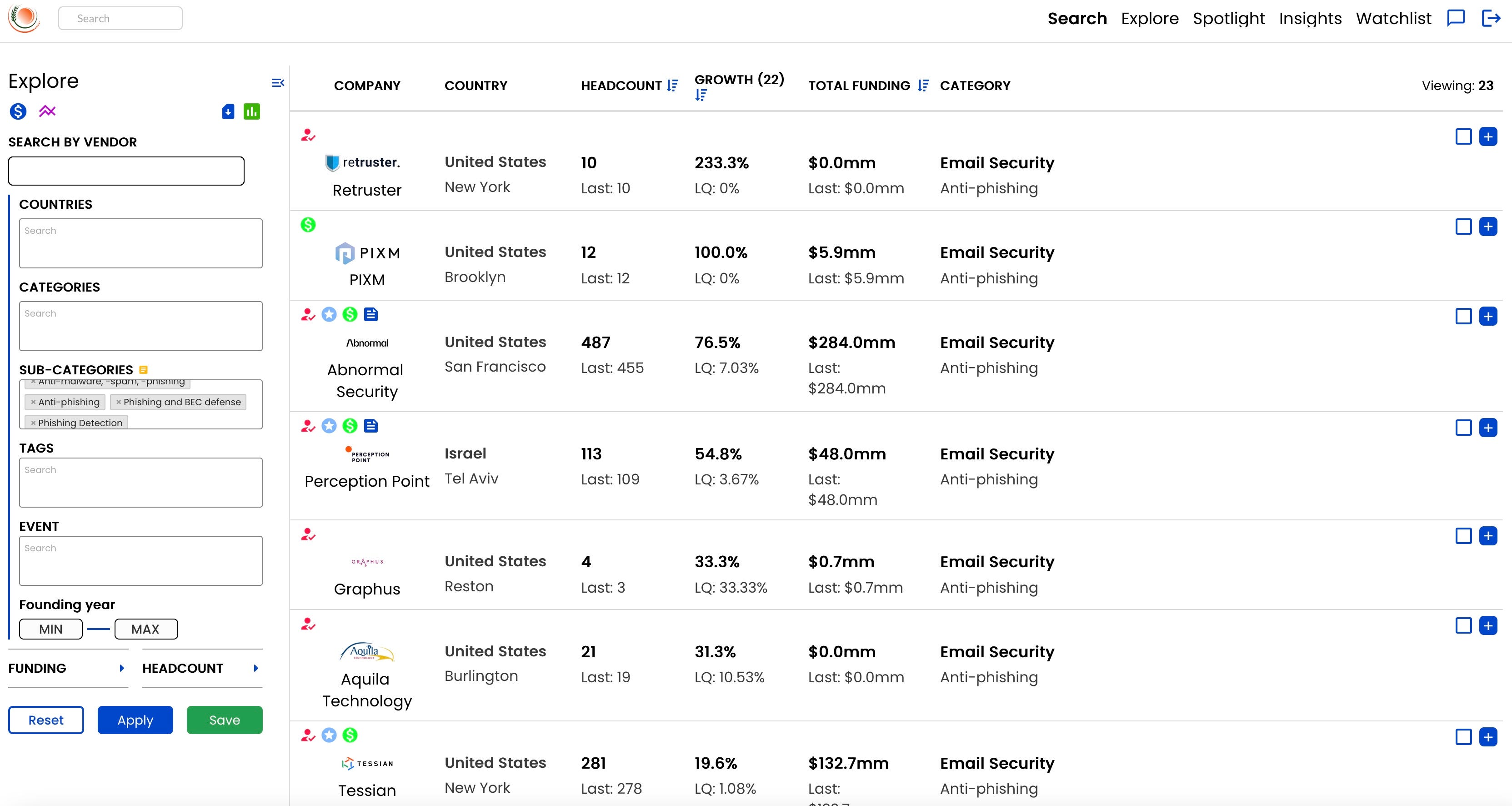1512x806 pixels.
Task: Go to the Explore nav item
Action: (x=1150, y=18)
